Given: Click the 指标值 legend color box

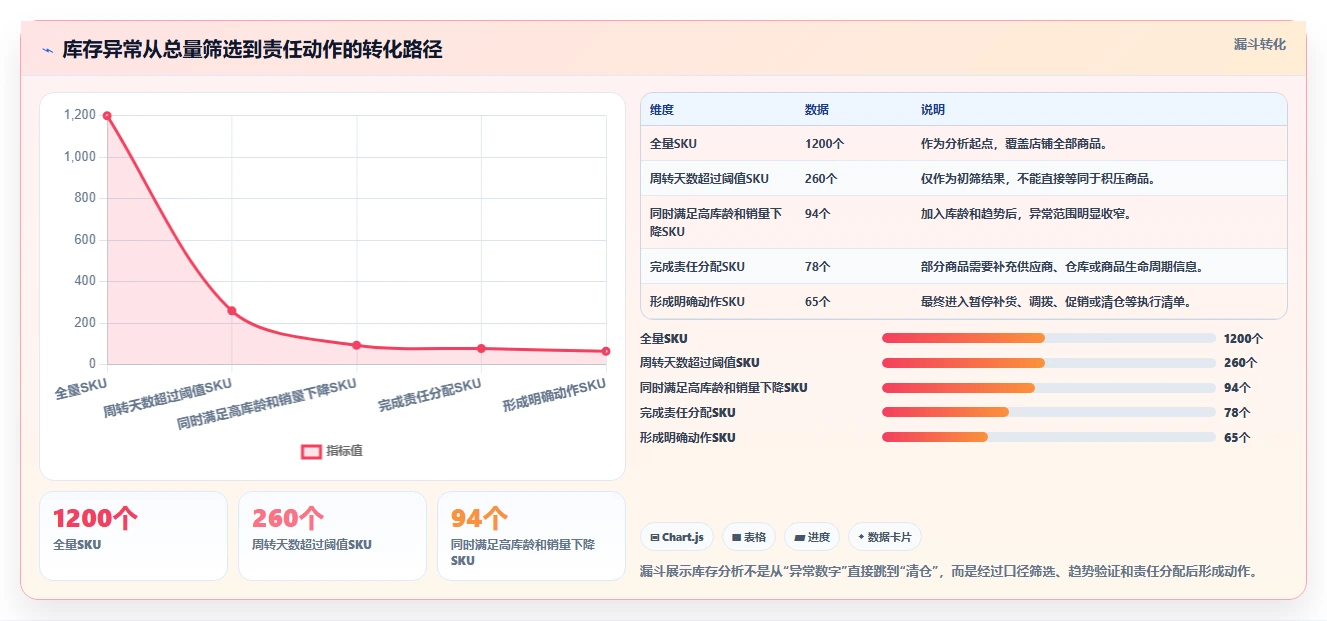Looking at the screenshot, I should coord(311,451).
